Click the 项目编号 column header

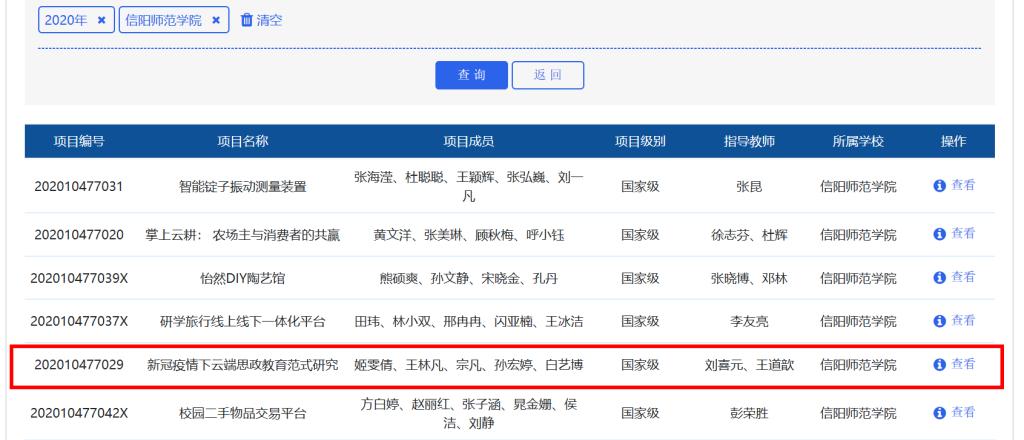(79, 142)
